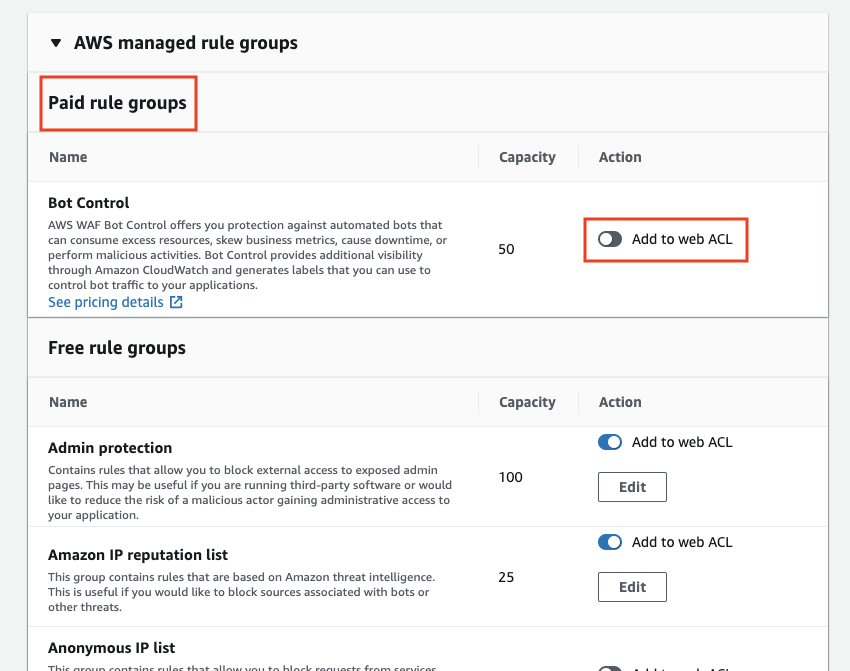
Task: Click the Bot Control description paragraph
Action: (x=248, y=255)
